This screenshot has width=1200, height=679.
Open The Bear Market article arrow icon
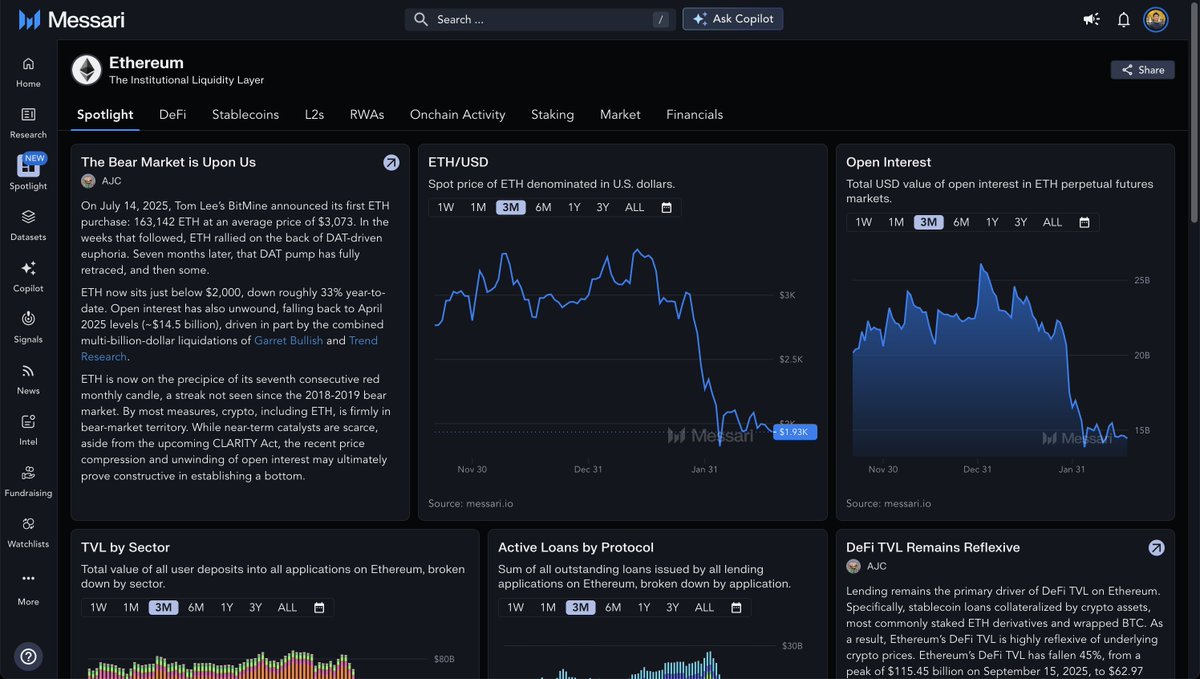tap(391, 162)
